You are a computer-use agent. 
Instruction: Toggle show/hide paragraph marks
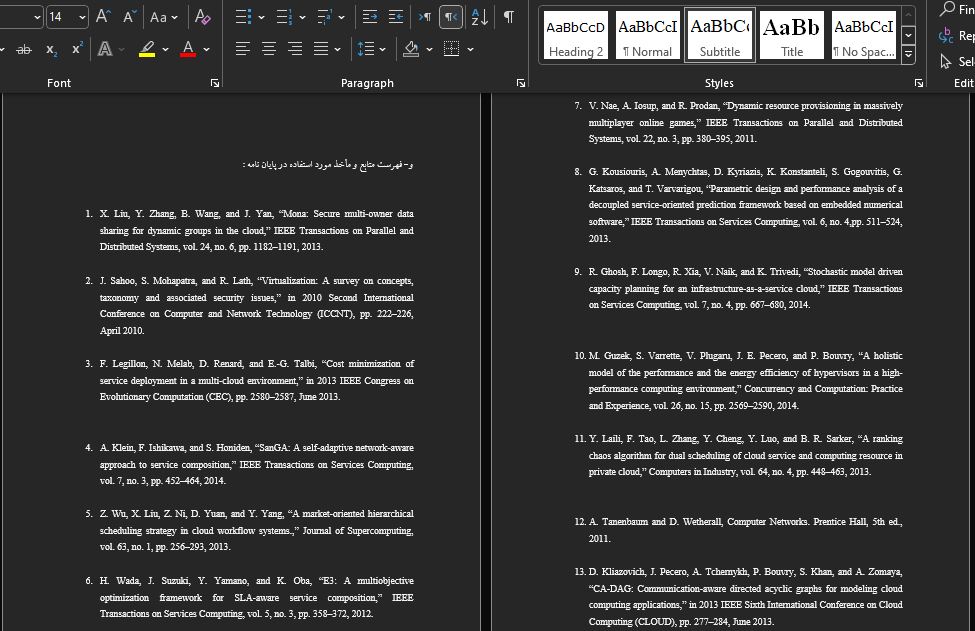point(509,17)
